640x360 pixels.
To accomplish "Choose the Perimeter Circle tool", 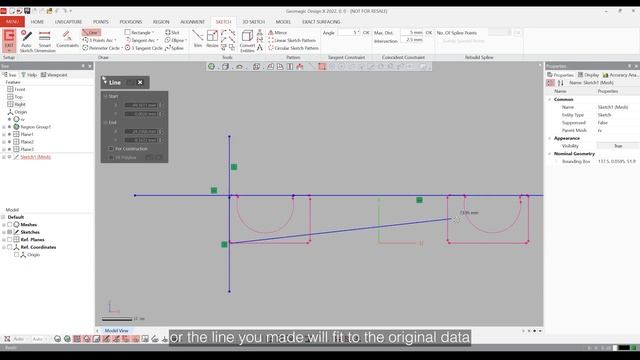I will (x=101, y=48).
